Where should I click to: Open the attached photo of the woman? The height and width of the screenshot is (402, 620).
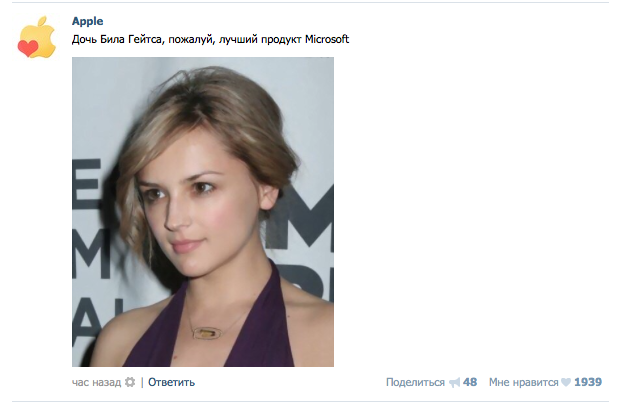coord(203,212)
